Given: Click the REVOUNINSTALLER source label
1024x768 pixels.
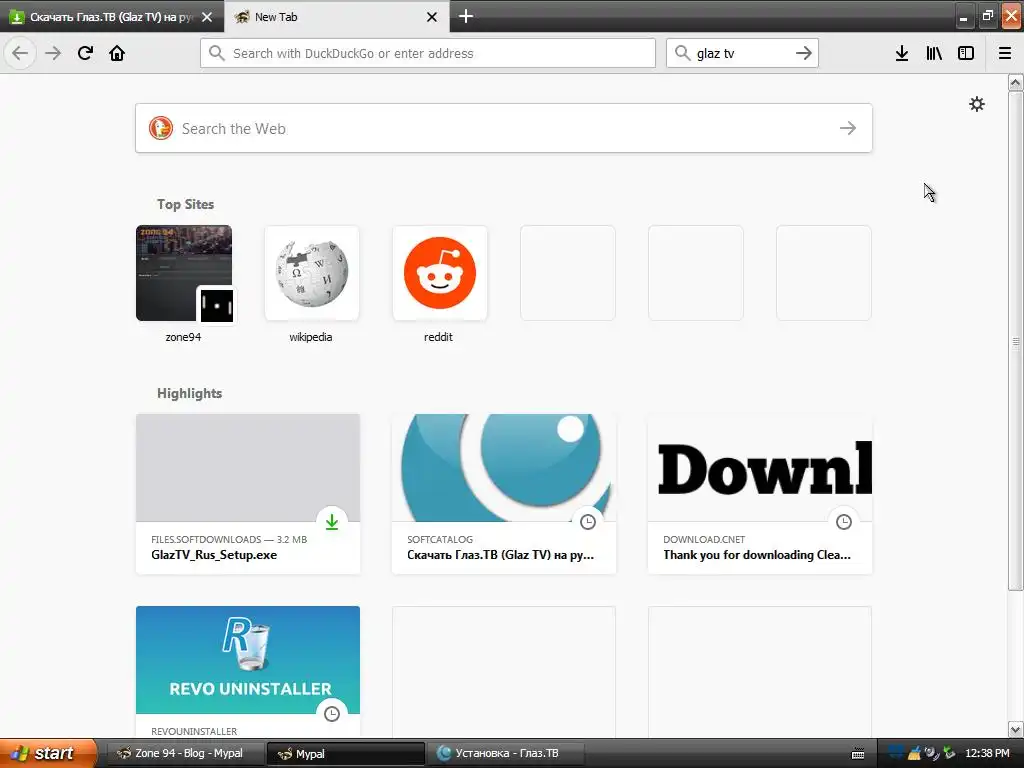Looking at the screenshot, I should (194, 731).
